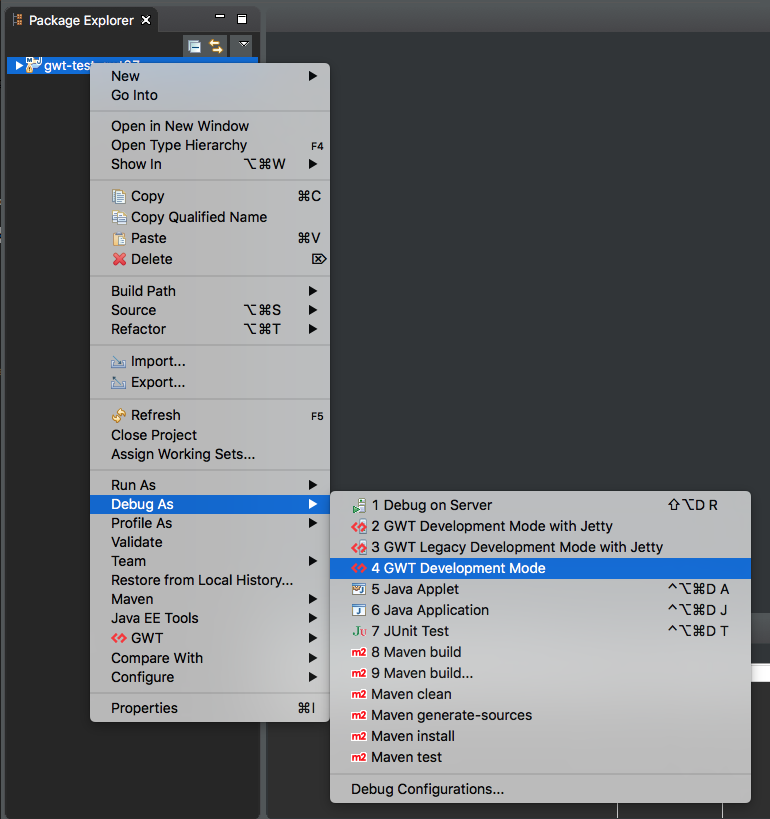
Task: Click the Refresh icon
Action: pyautogui.click(x=119, y=415)
